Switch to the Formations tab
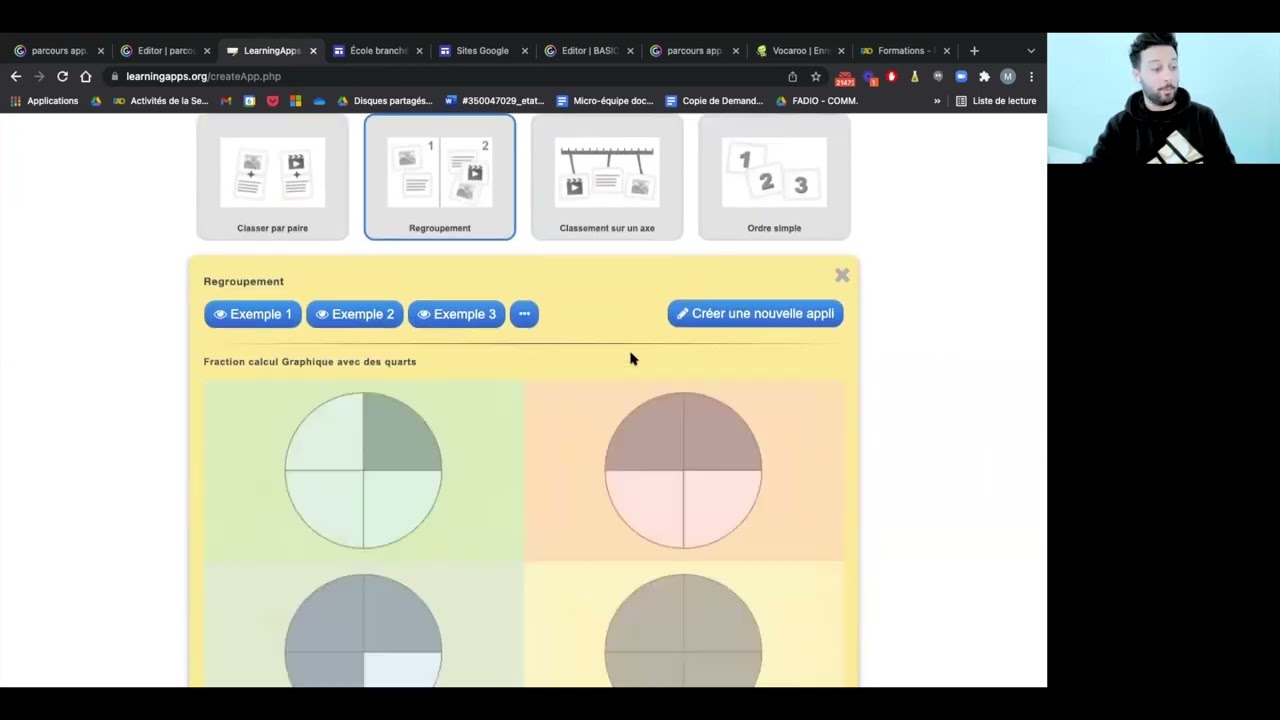 tap(905, 50)
